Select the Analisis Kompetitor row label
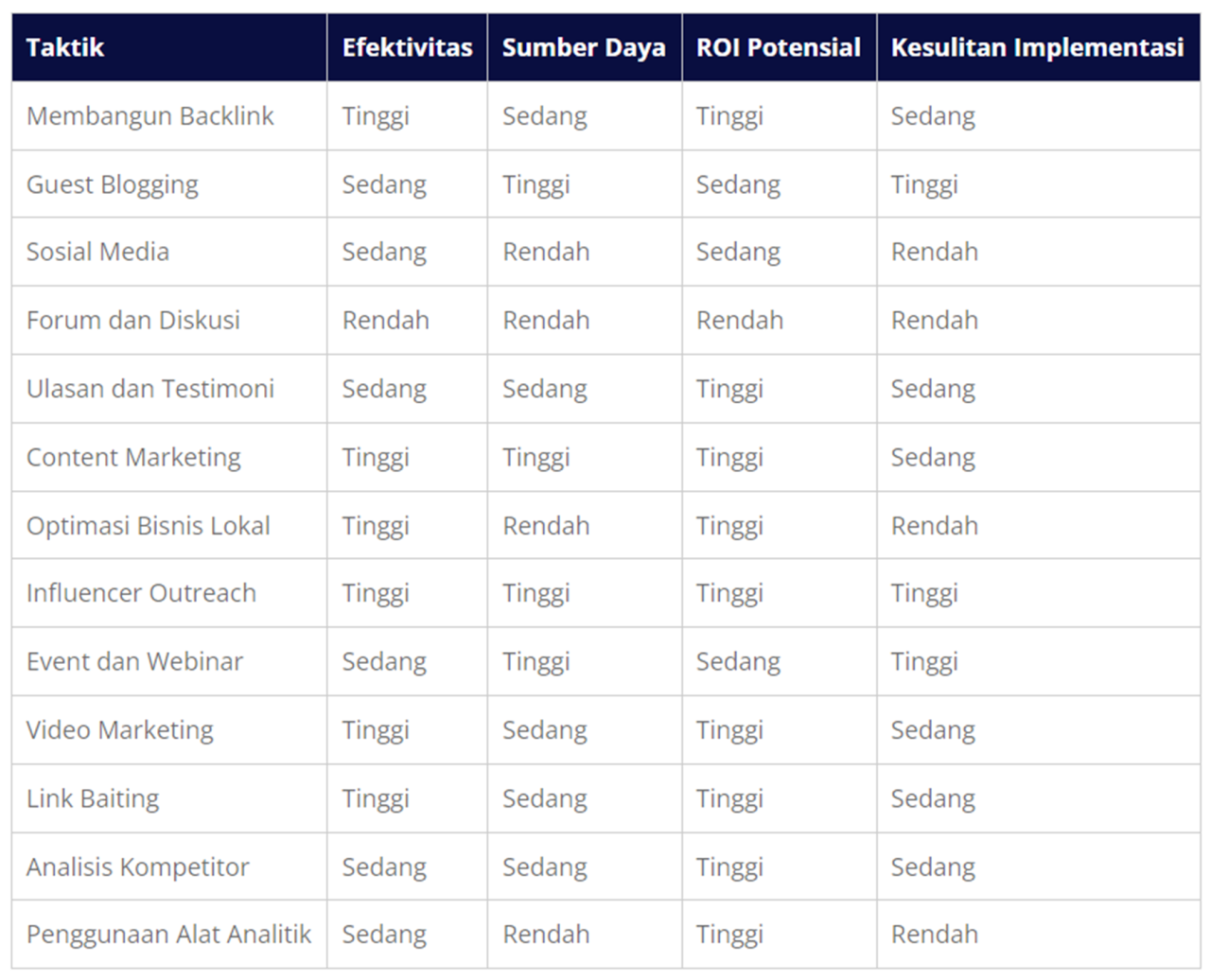Image resolution: width=1211 pixels, height=980 pixels. (x=137, y=866)
